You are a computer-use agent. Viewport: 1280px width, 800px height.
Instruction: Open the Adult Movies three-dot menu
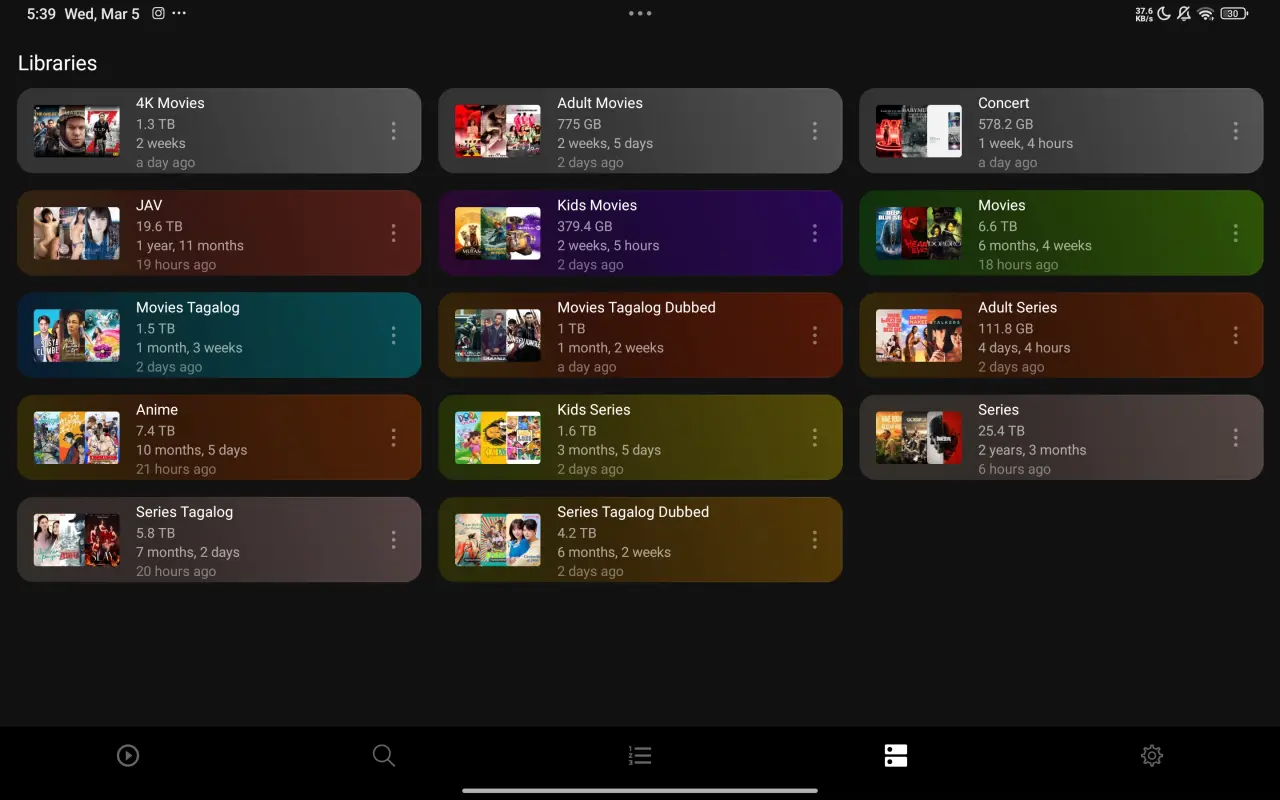tap(814, 131)
